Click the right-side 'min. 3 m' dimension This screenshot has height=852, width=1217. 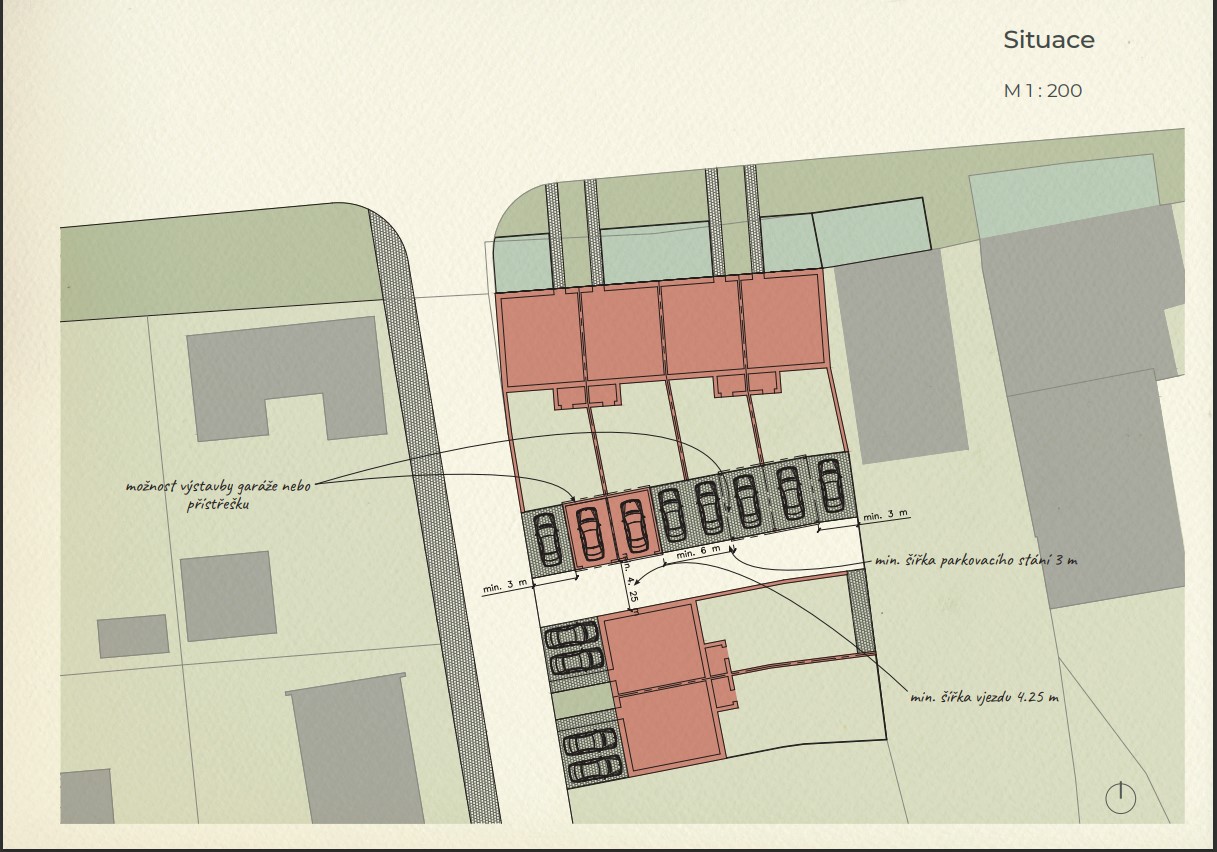pos(885,514)
